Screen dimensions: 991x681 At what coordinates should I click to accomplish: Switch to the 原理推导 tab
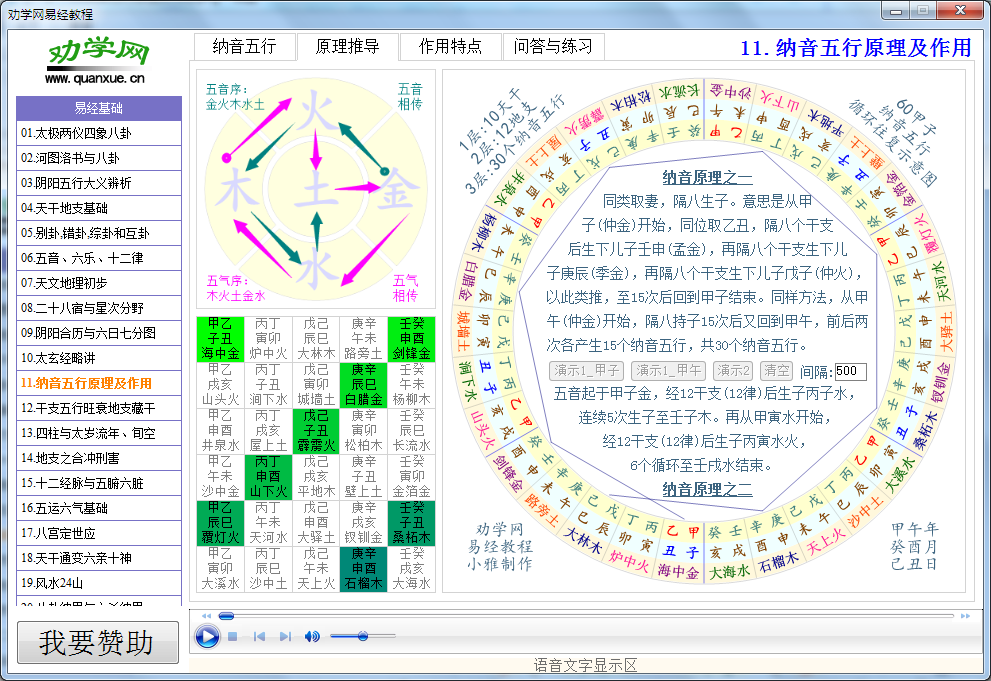[349, 46]
